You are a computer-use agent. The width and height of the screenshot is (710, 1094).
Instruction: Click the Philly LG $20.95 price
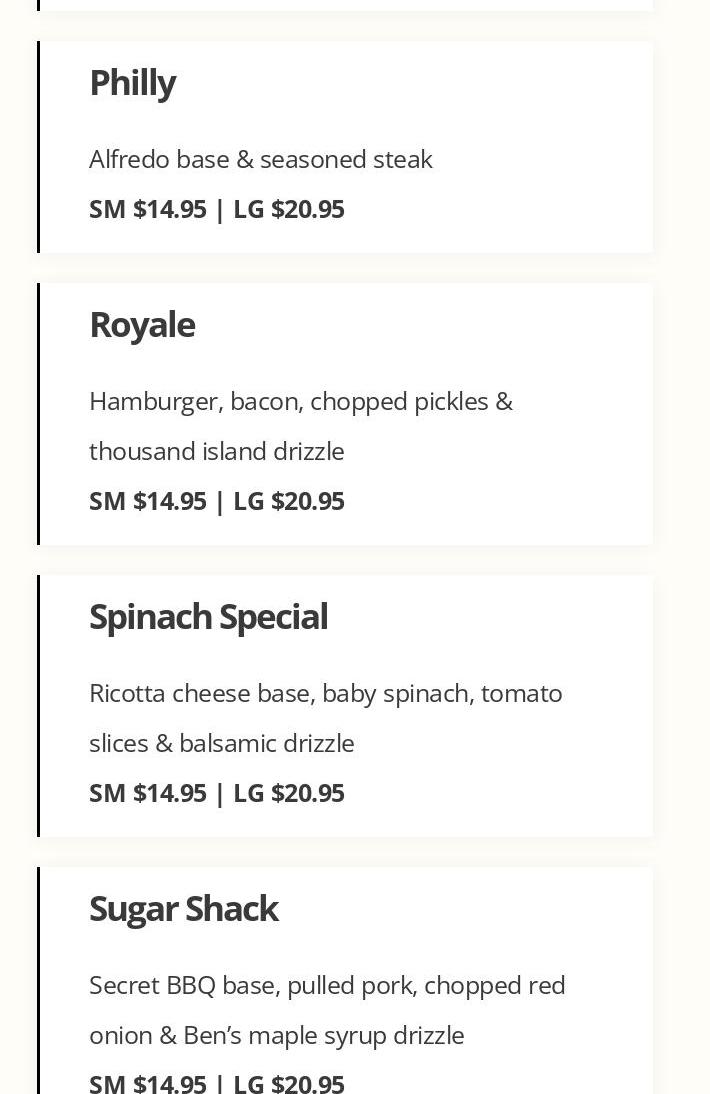289,209
